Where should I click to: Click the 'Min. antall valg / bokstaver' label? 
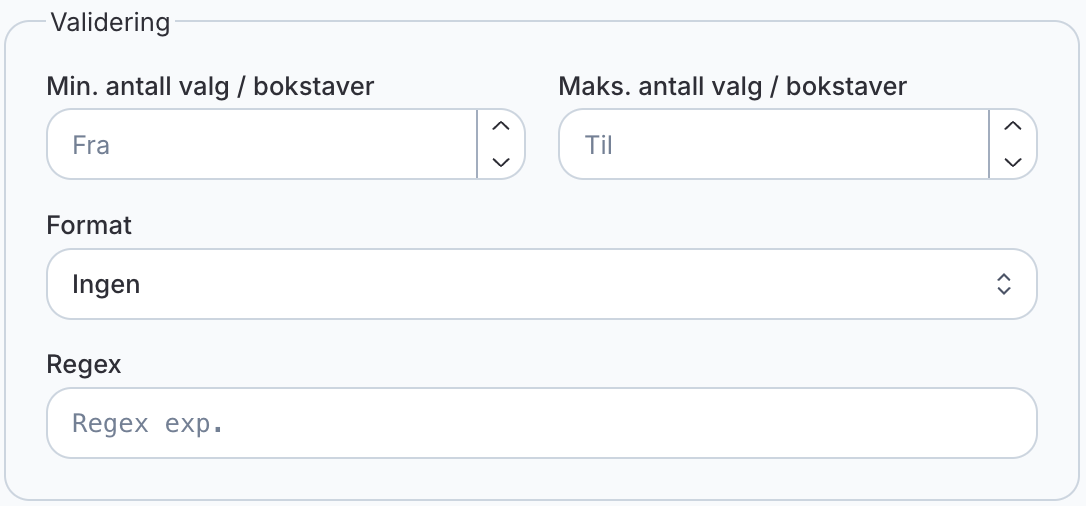click(x=210, y=86)
